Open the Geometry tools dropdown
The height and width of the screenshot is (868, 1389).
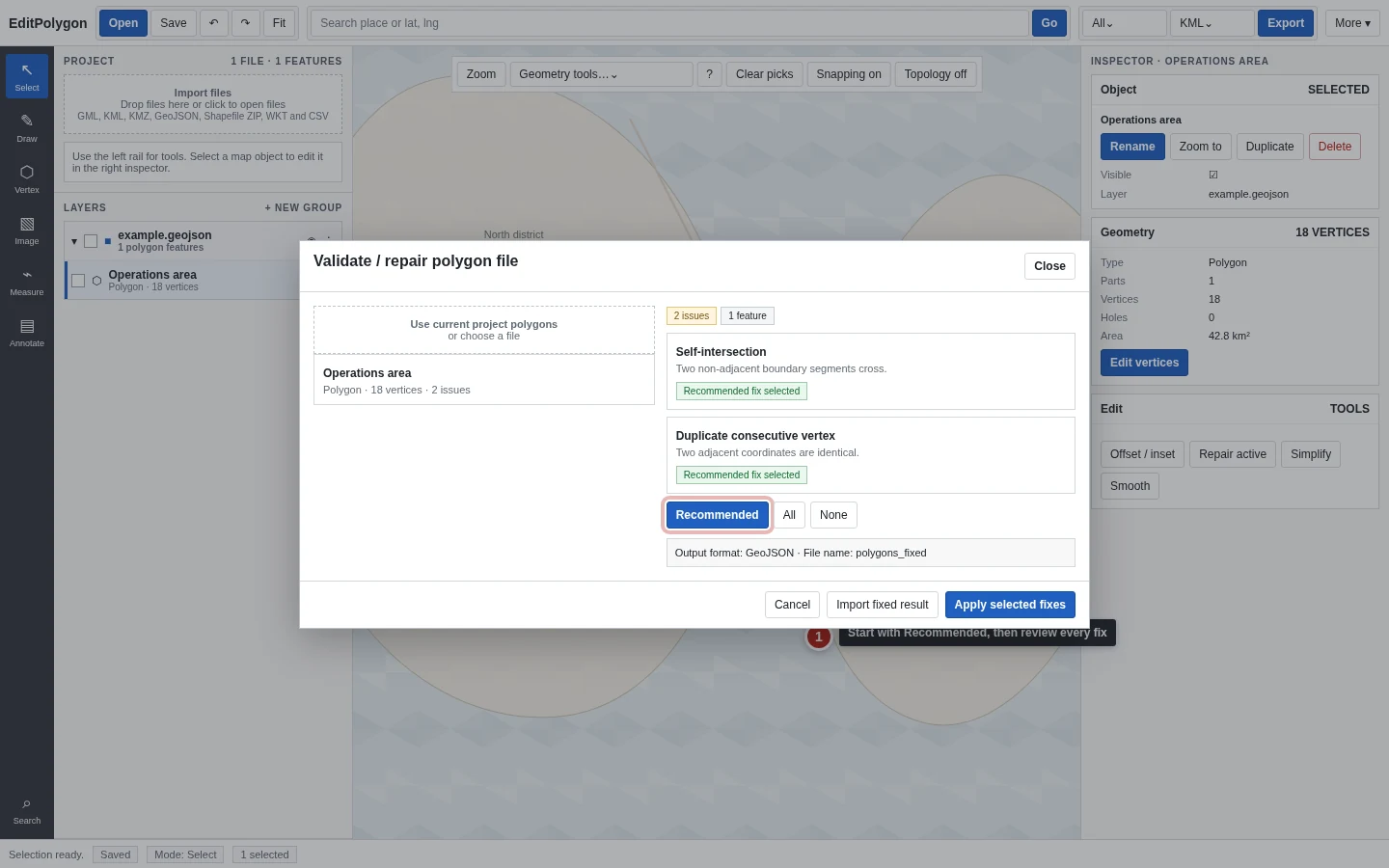[x=601, y=74]
